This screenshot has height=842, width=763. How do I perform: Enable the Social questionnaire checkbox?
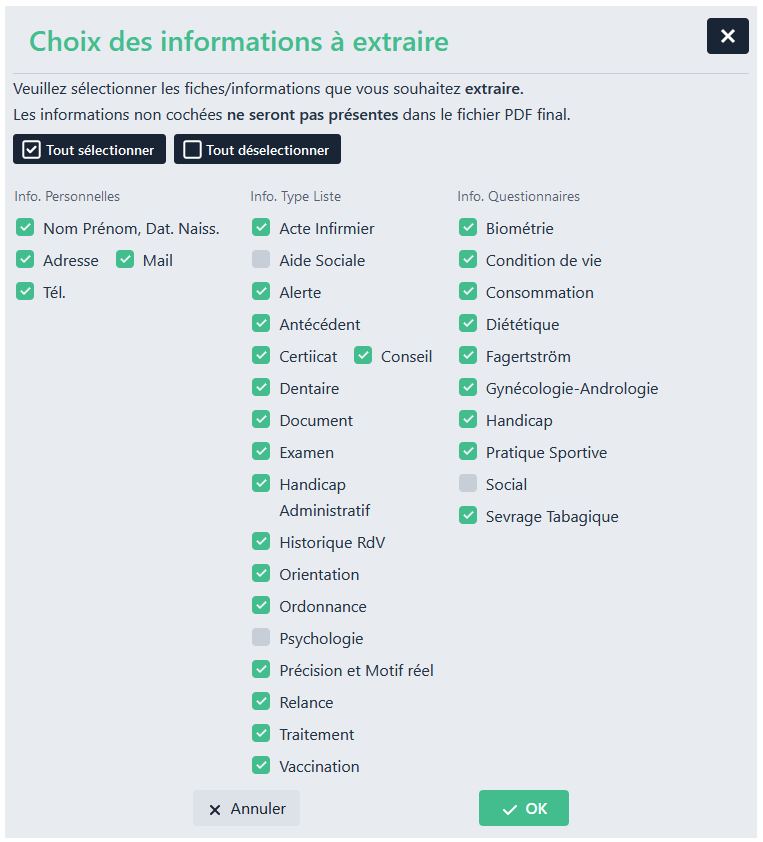point(468,484)
